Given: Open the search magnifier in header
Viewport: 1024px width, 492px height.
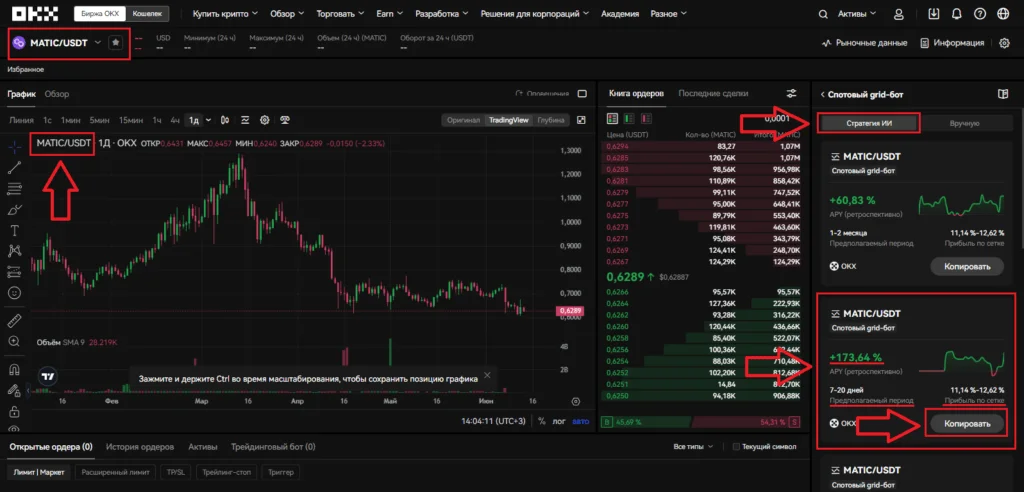Looking at the screenshot, I should click(825, 13).
